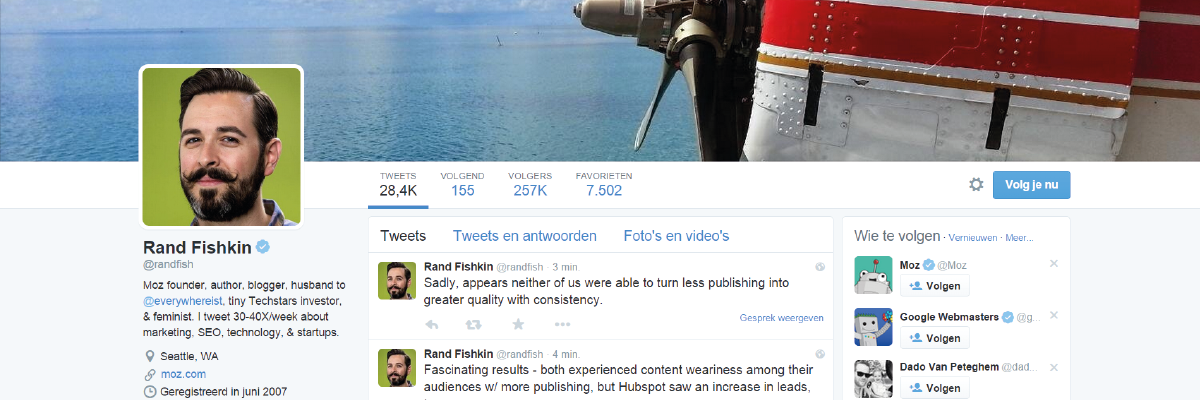Follow Moz with the Volgen button
Screen dimensions: 1200x400
(x=934, y=286)
